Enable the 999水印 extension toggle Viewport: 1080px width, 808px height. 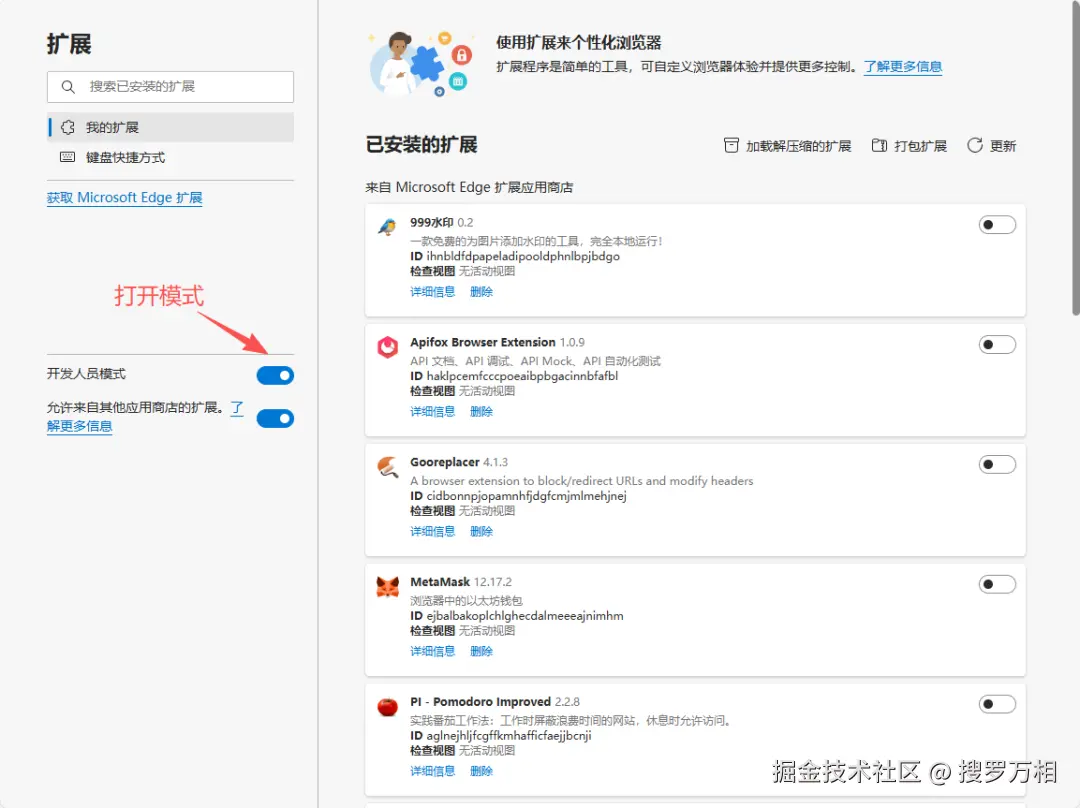click(x=997, y=225)
